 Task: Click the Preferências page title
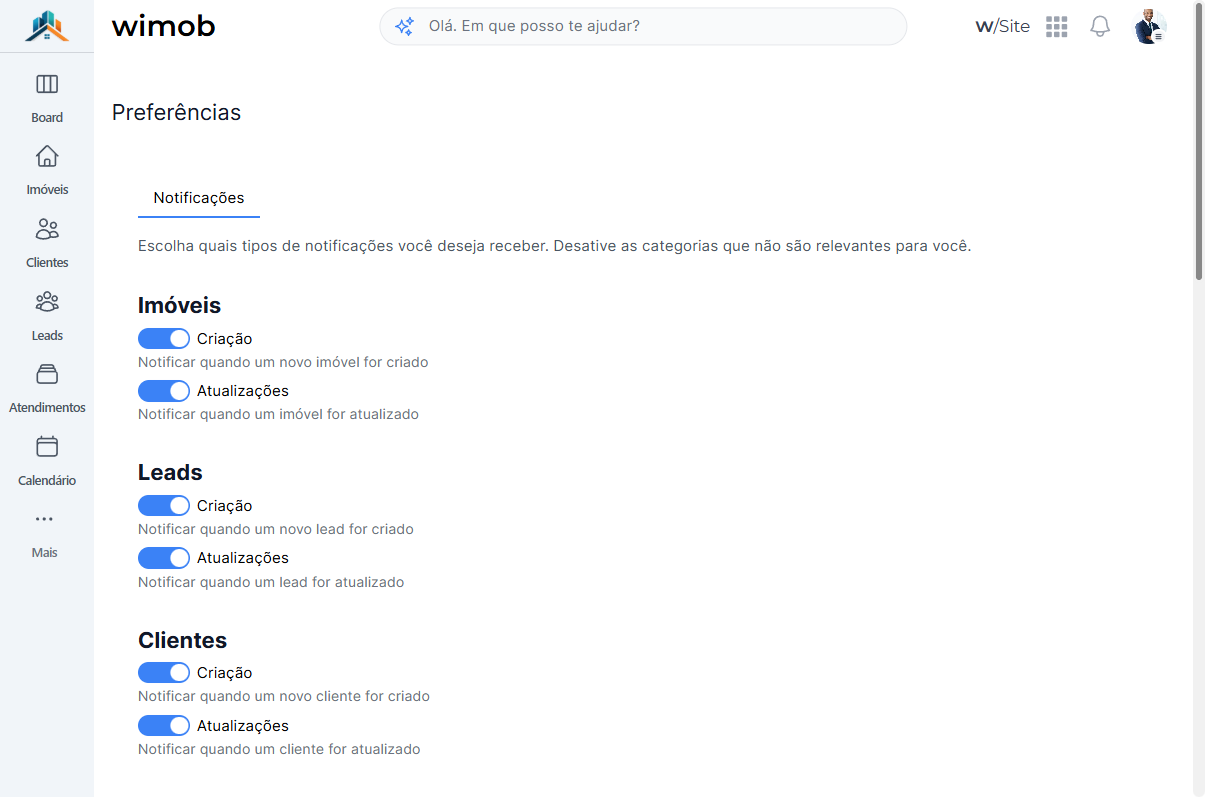click(x=176, y=112)
